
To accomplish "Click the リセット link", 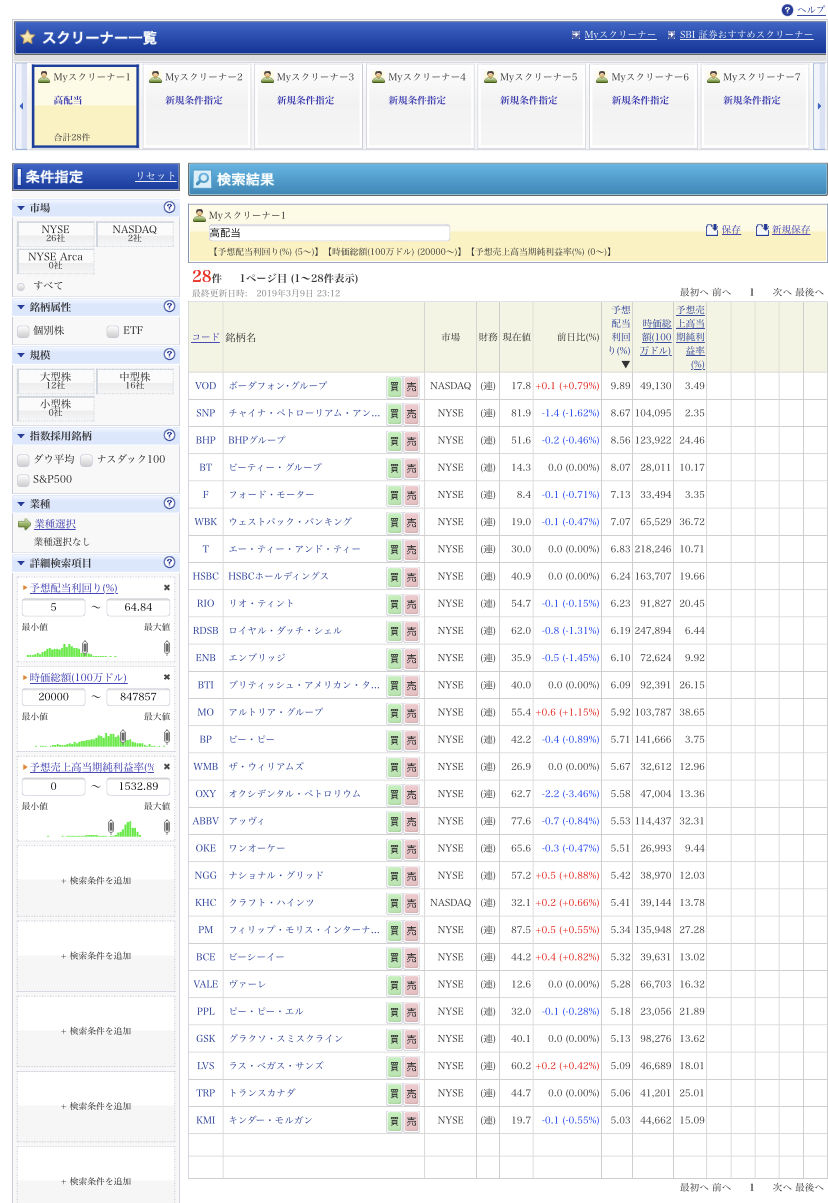I will pos(155,176).
